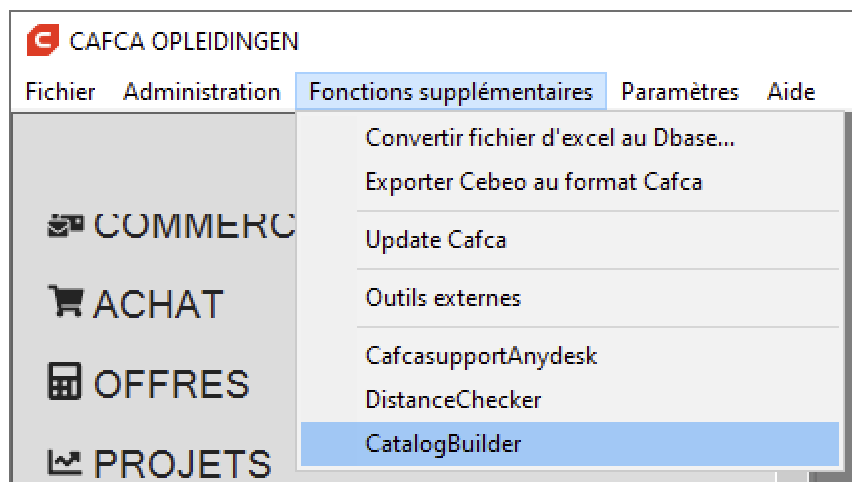Click the calculator icon for OFFRES

pos(64,381)
